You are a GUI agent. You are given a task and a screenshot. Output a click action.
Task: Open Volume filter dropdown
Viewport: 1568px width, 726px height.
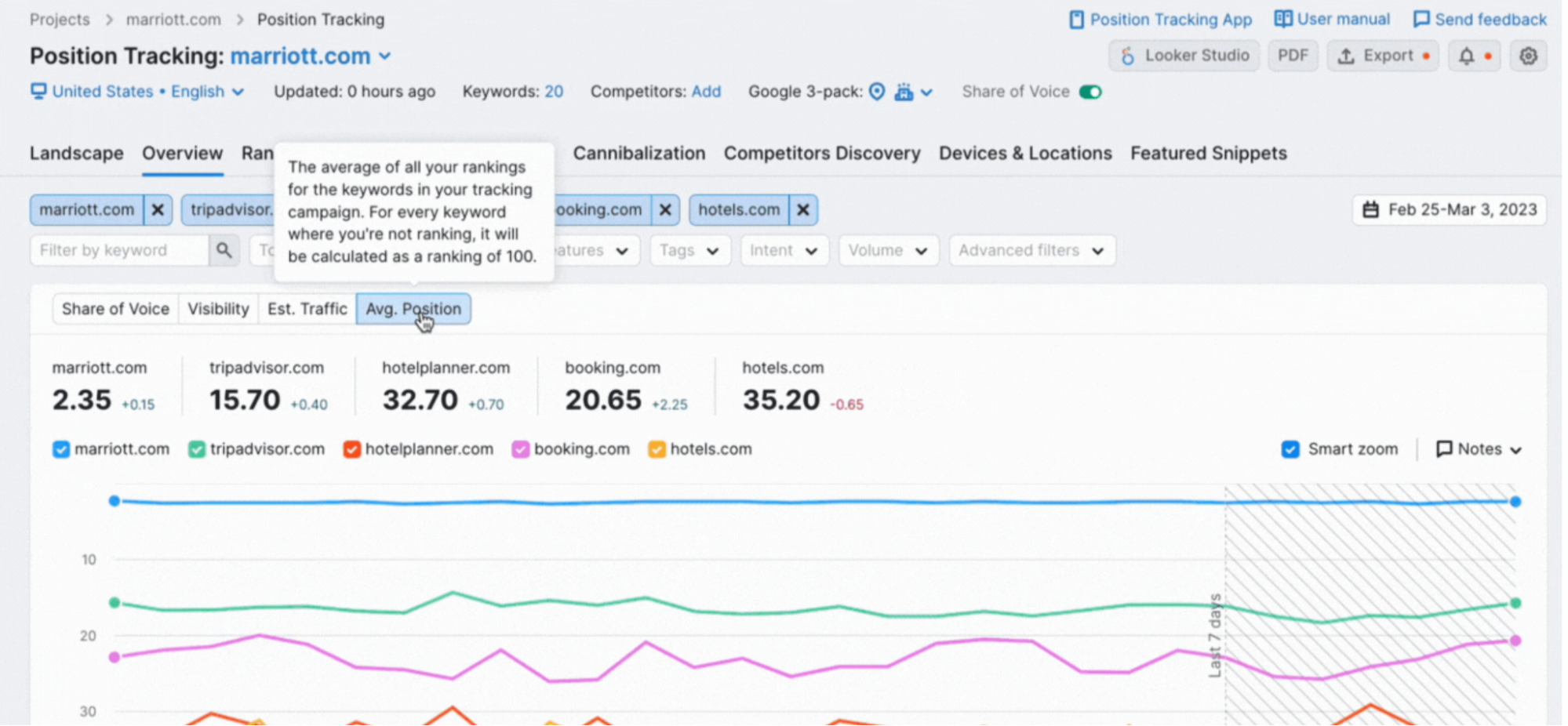click(x=888, y=251)
